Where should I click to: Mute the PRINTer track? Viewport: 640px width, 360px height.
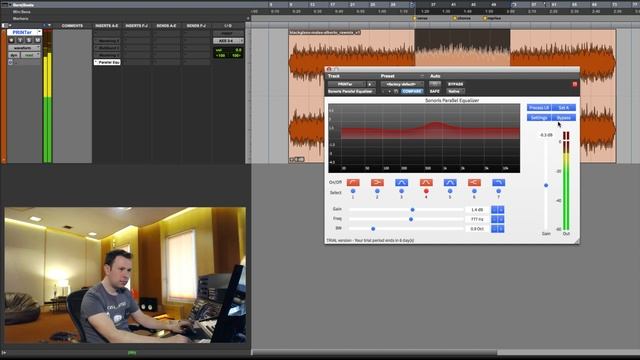coord(37,40)
